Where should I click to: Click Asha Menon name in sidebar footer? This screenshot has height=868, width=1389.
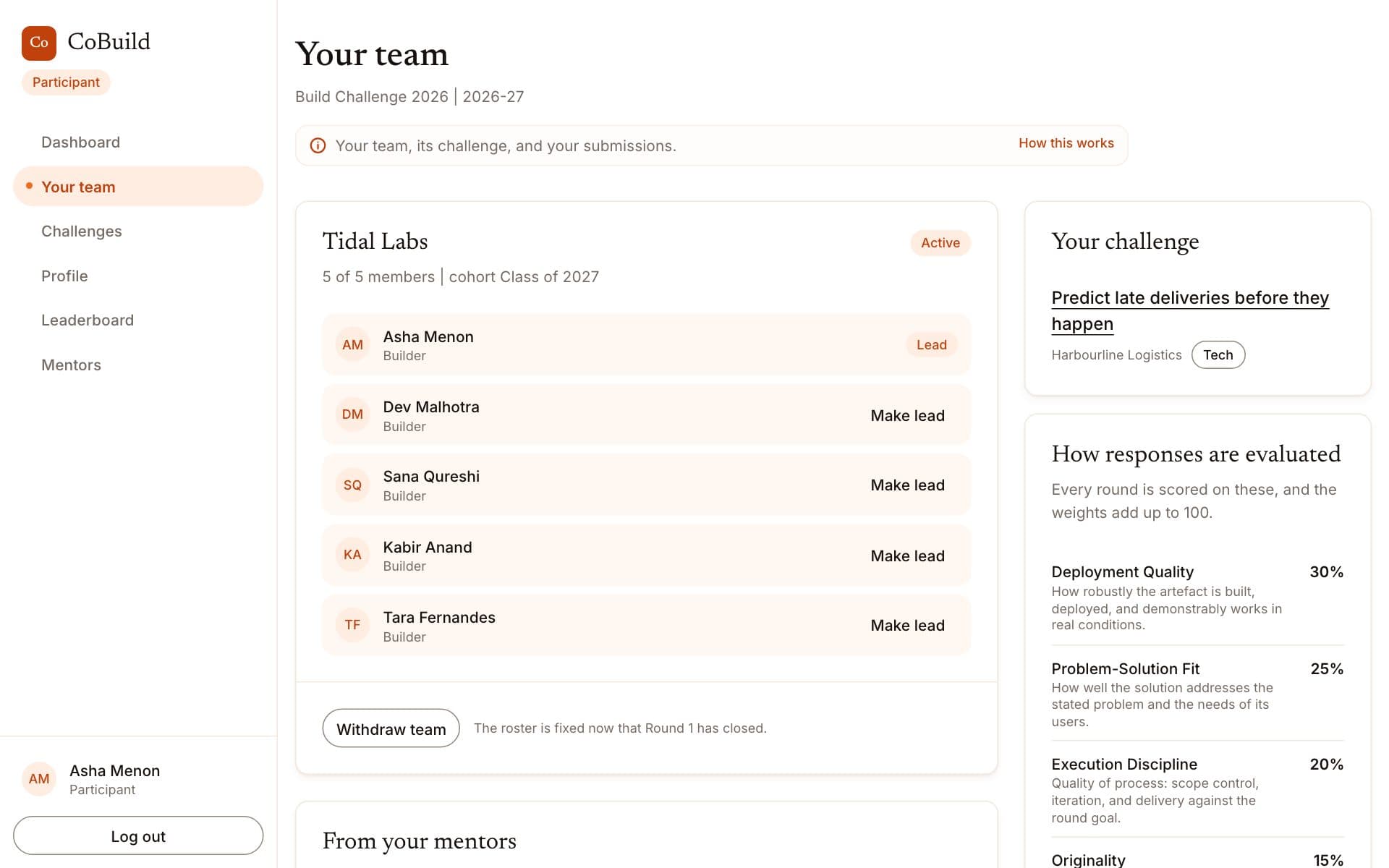(115, 771)
